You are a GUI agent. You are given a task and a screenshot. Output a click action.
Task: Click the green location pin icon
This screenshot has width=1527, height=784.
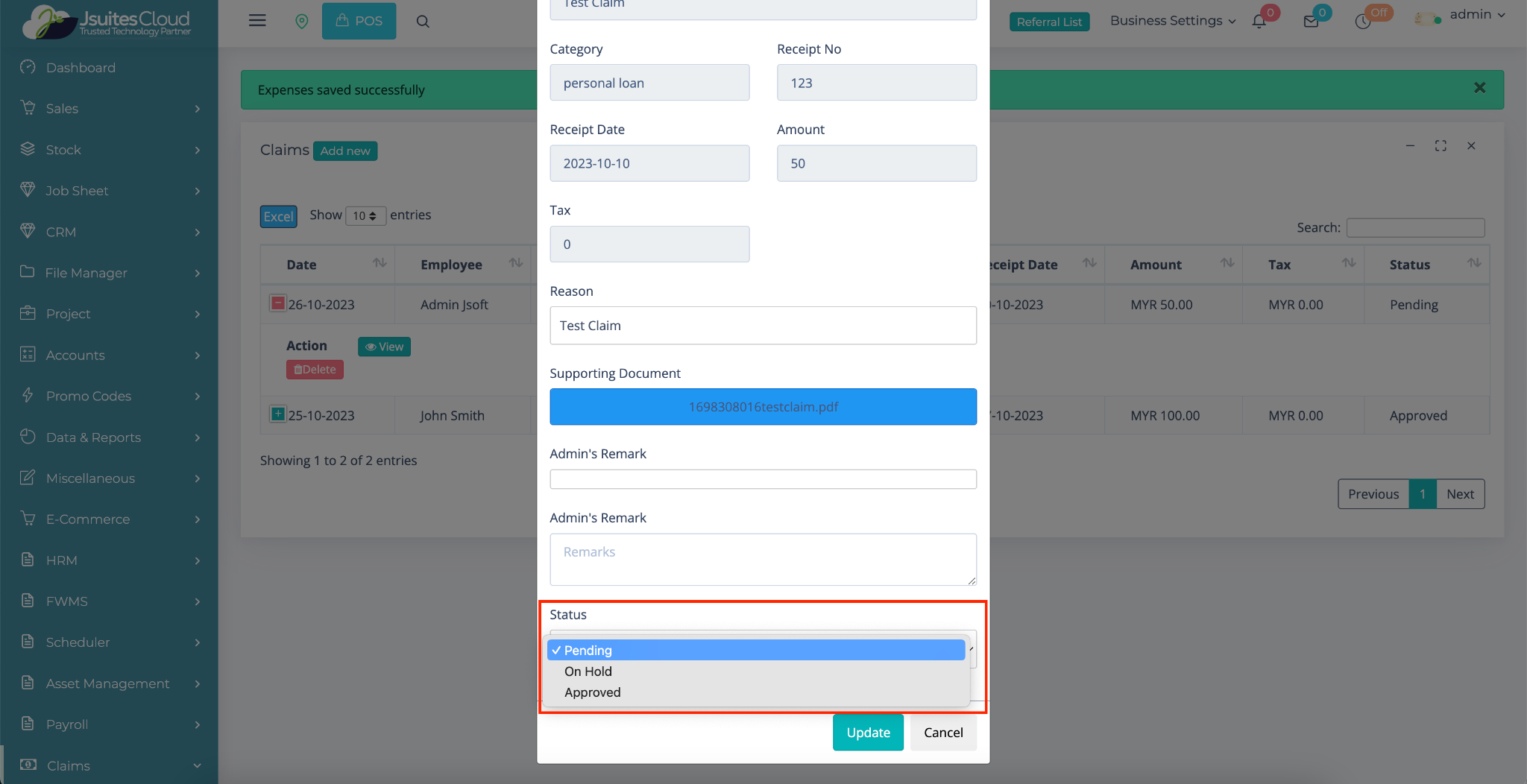pos(301,22)
